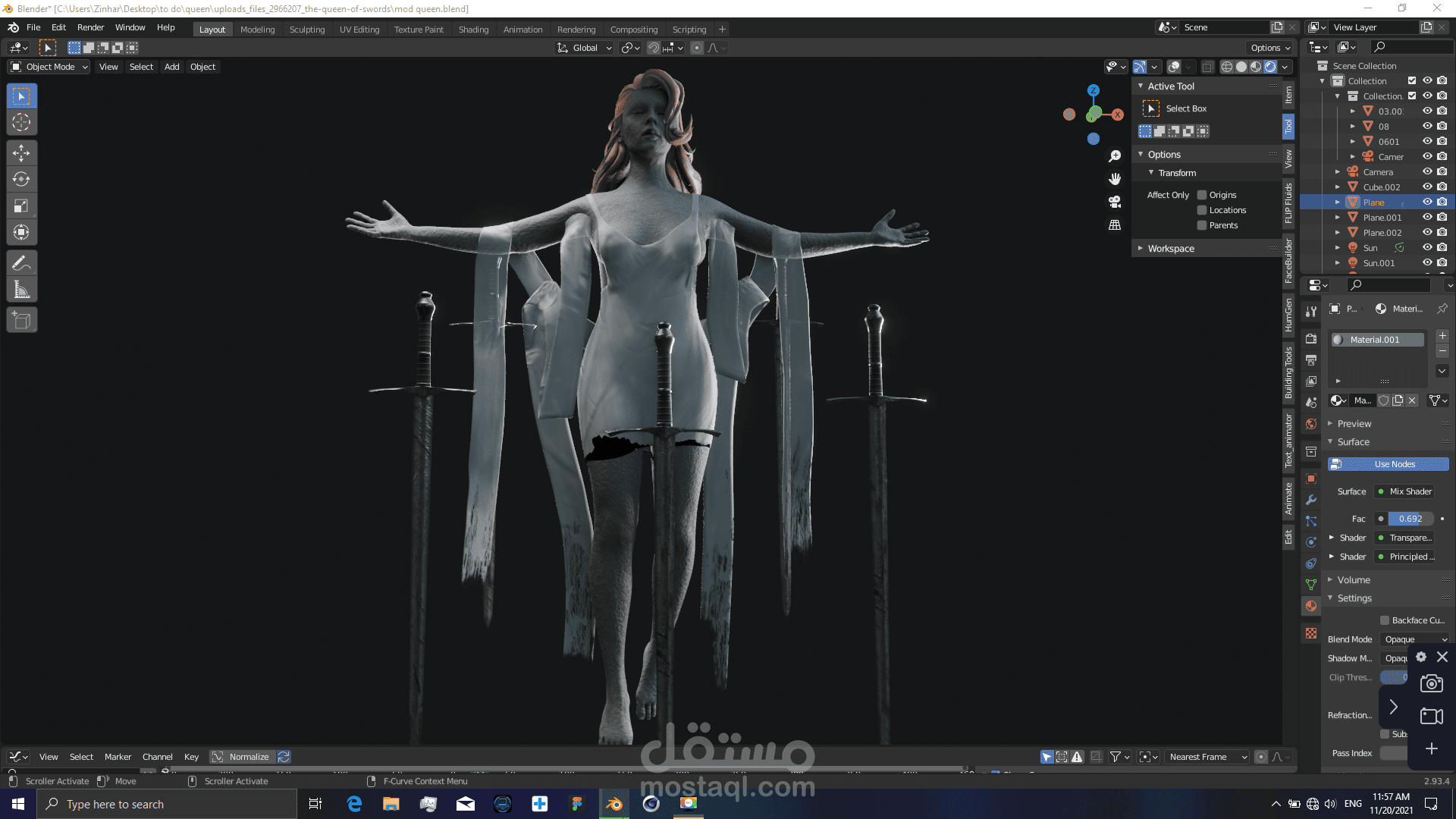Enable the Locations checkbox
Viewport: 1456px width, 819px height.
[x=1202, y=210]
